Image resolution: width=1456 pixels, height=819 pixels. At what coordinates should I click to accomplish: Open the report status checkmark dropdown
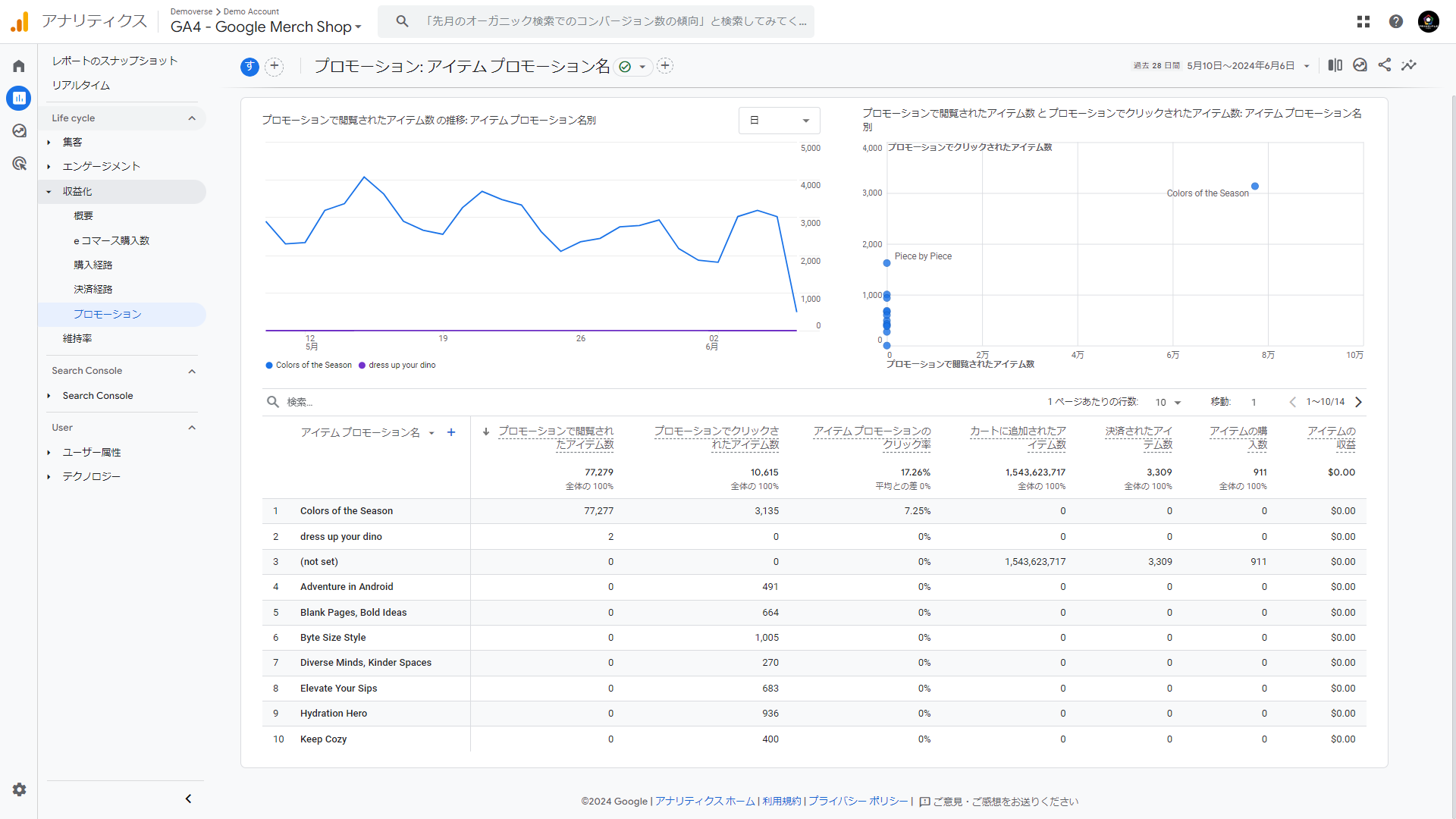coord(633,67)
